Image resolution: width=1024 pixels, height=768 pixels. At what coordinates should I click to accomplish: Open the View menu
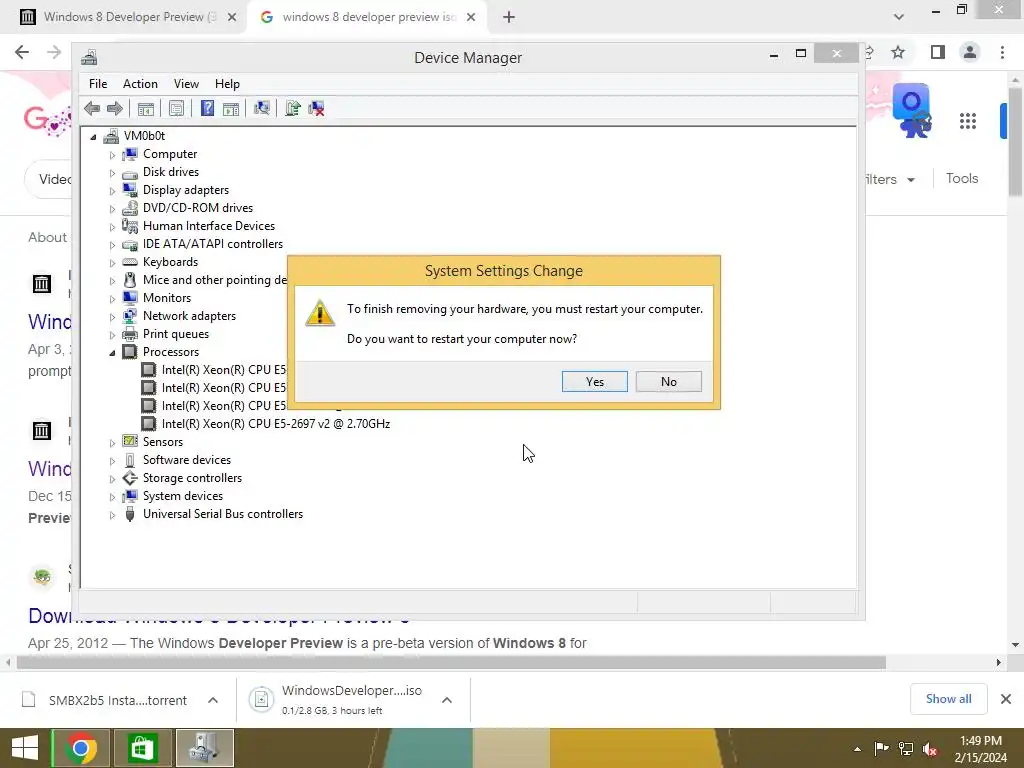(x=186, y=84)
